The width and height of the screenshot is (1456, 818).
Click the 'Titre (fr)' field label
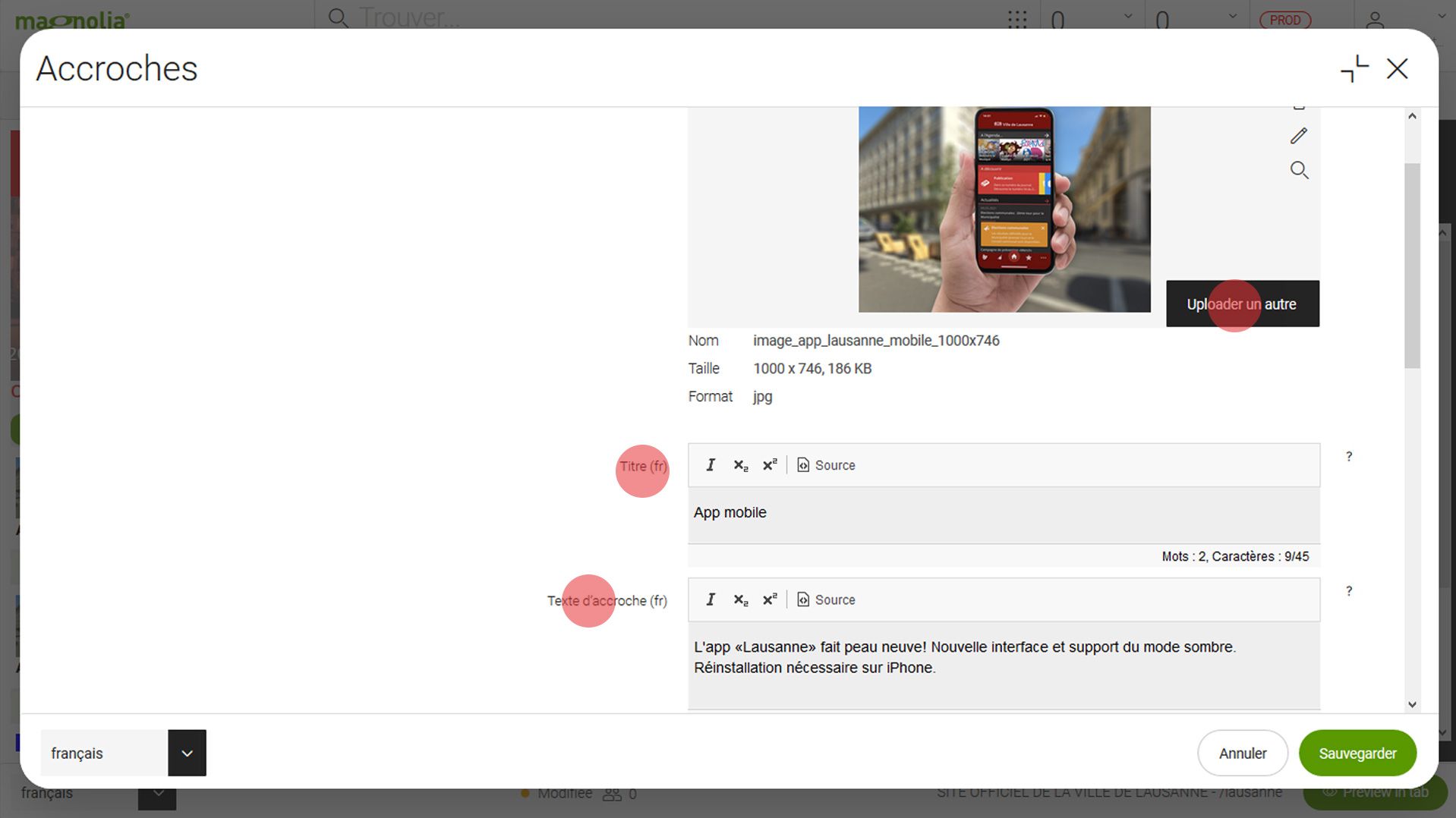coord(643,467)
